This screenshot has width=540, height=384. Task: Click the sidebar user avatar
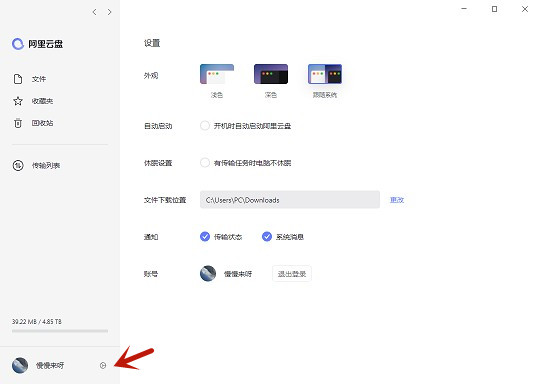(20, 365)
